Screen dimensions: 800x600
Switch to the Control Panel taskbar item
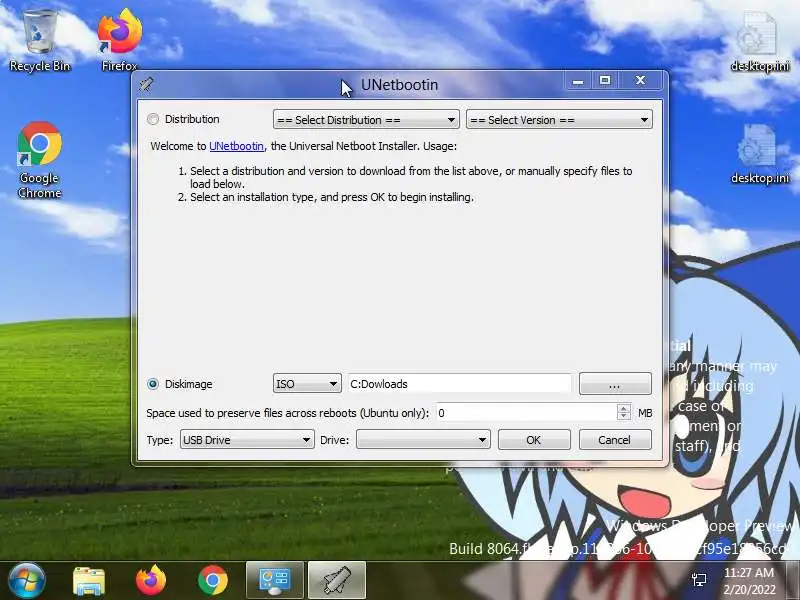tap(275, 581)
